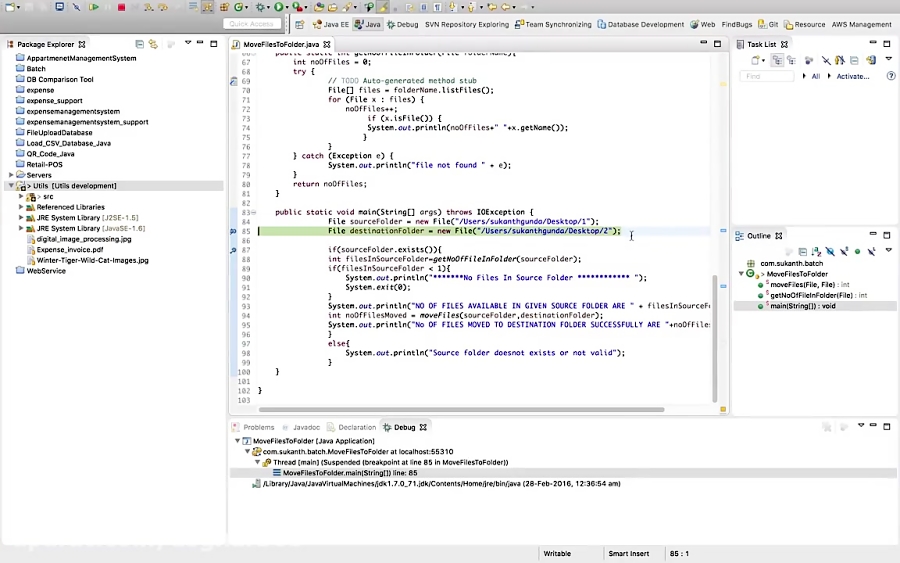Click the Quick Access search field

251,24
